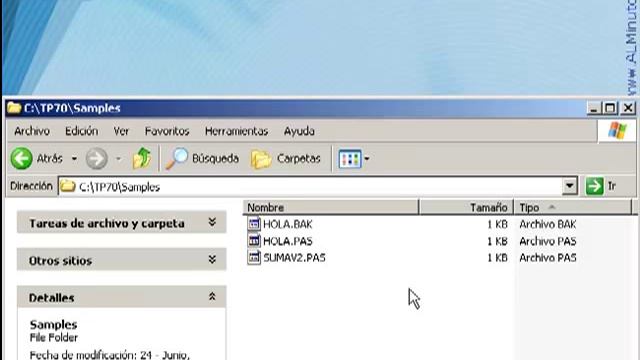Image resolution: width=640 pixels, height=360 pixels.
Task: Click the folder icon in title bar
Action: point(14,108)
